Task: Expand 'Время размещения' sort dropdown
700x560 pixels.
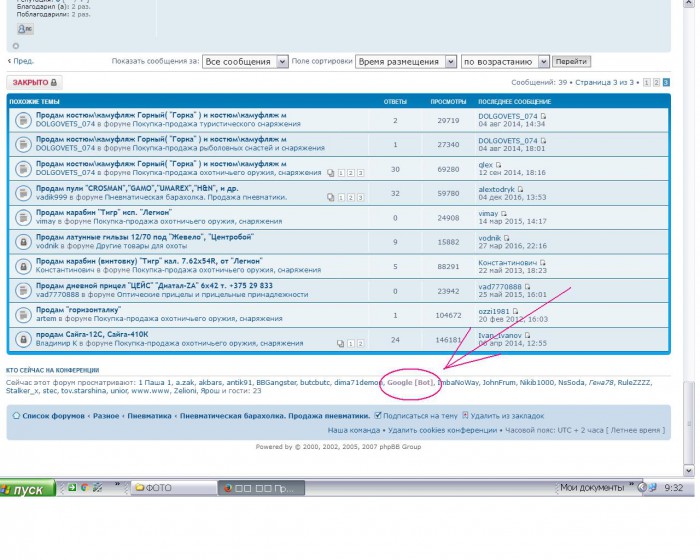Action: point(405,61)
